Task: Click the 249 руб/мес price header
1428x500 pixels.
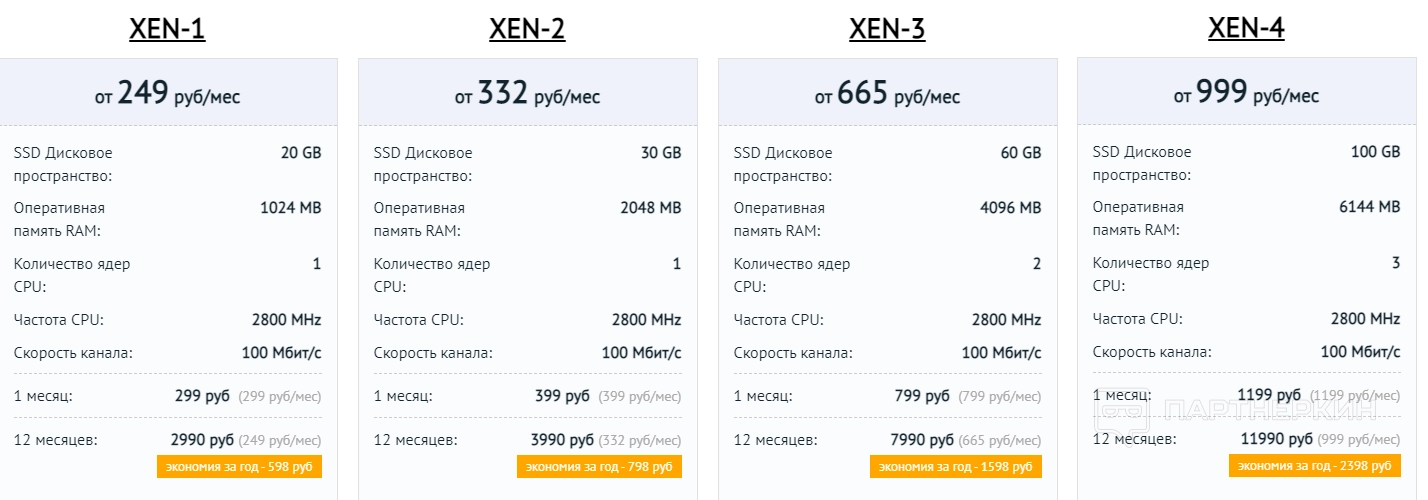Action: pyautogui.click(x=168, y=94)
